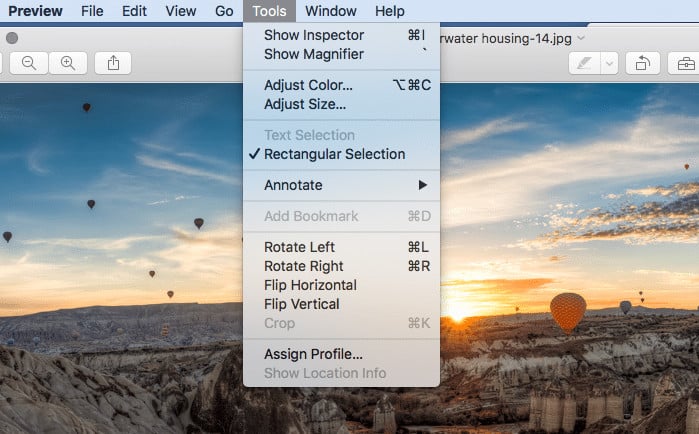Open the Window menu

331,11
